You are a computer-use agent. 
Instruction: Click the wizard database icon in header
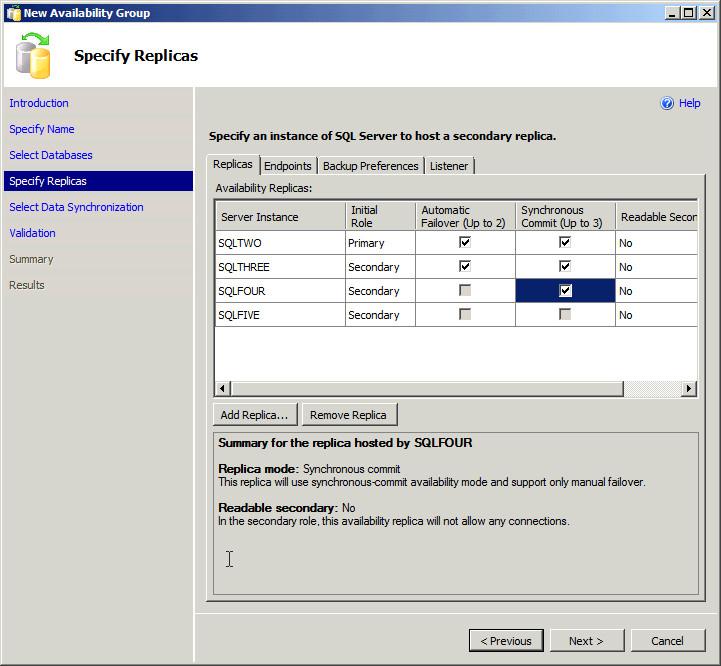[33, 56]
